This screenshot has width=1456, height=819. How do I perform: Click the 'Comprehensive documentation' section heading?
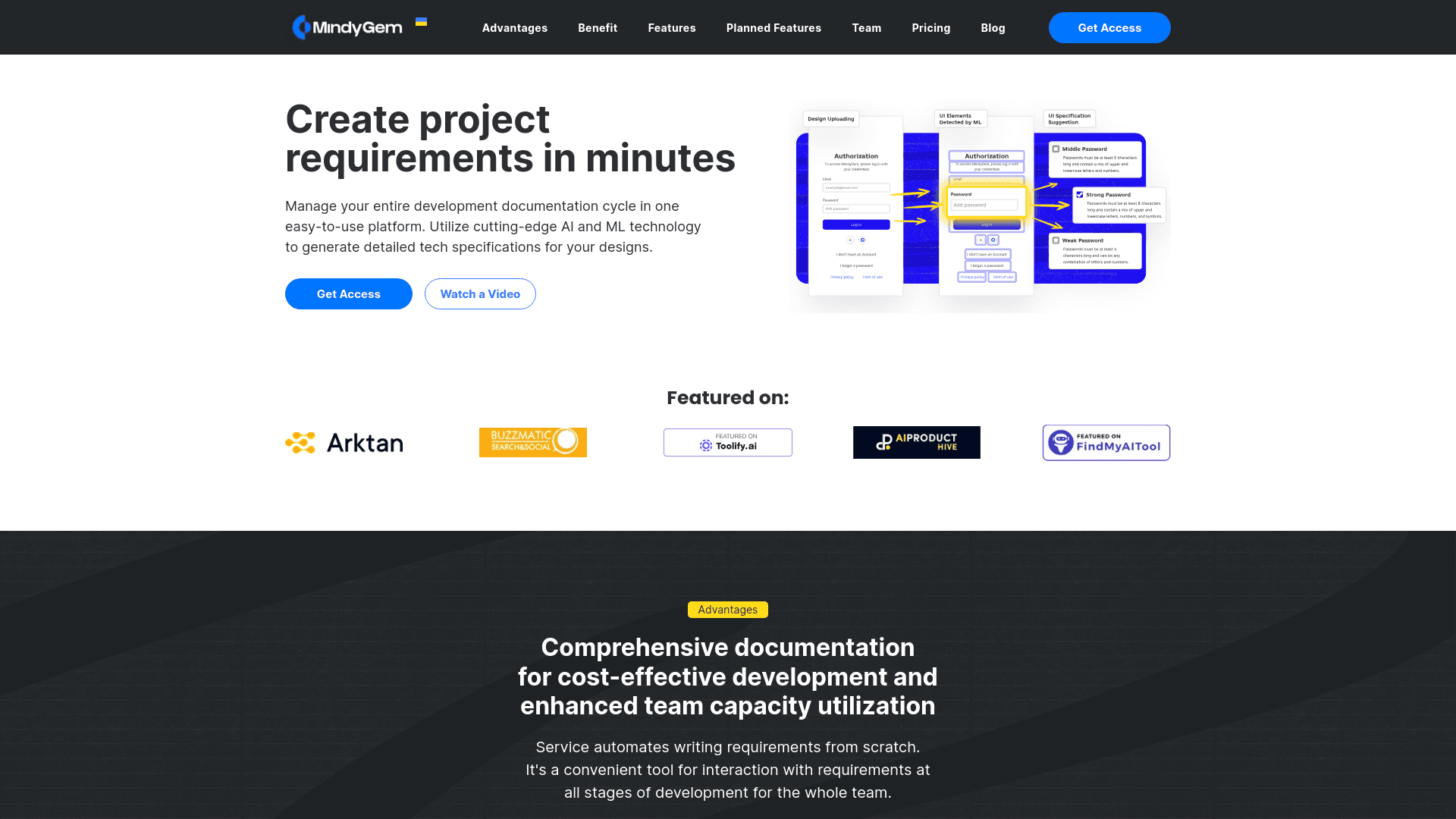tap(728, 676)
